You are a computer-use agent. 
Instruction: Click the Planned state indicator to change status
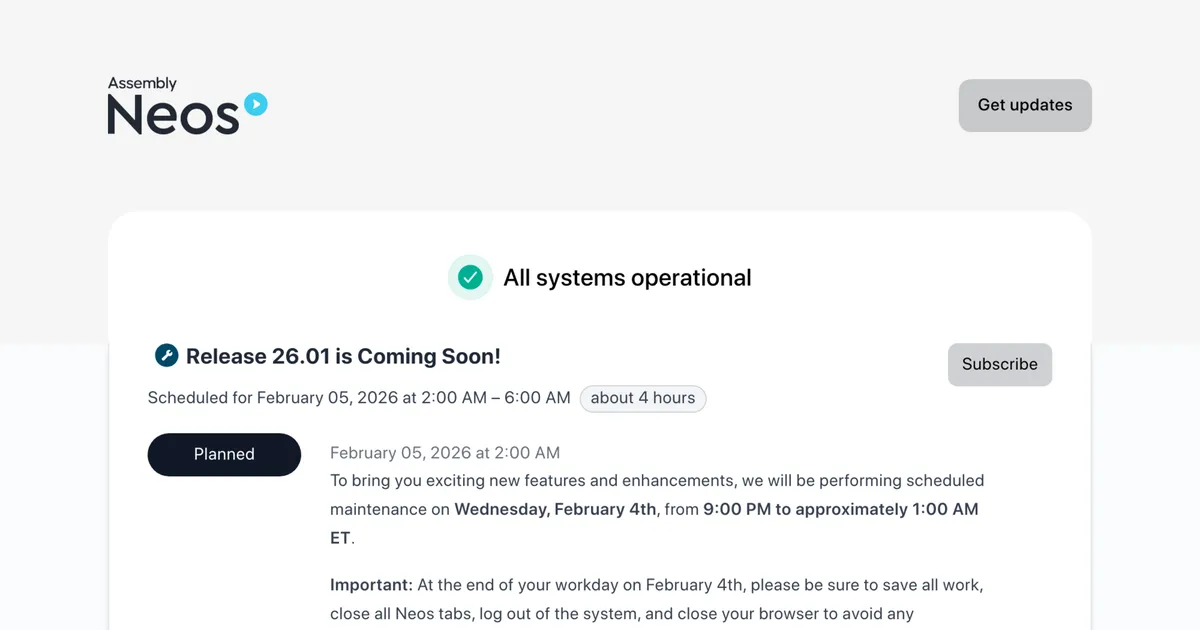[224, 454]
